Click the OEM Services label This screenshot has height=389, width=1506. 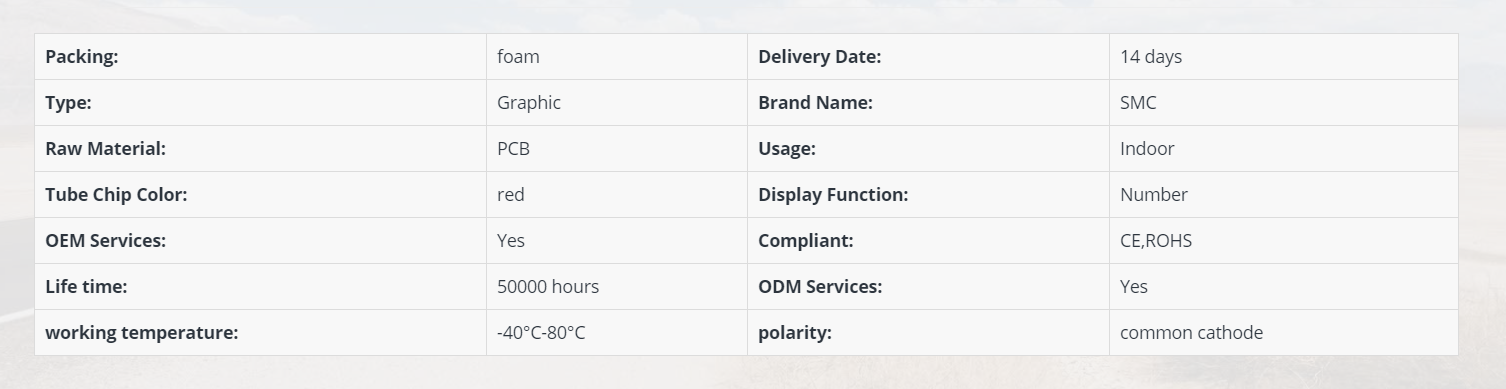point(105,241)
